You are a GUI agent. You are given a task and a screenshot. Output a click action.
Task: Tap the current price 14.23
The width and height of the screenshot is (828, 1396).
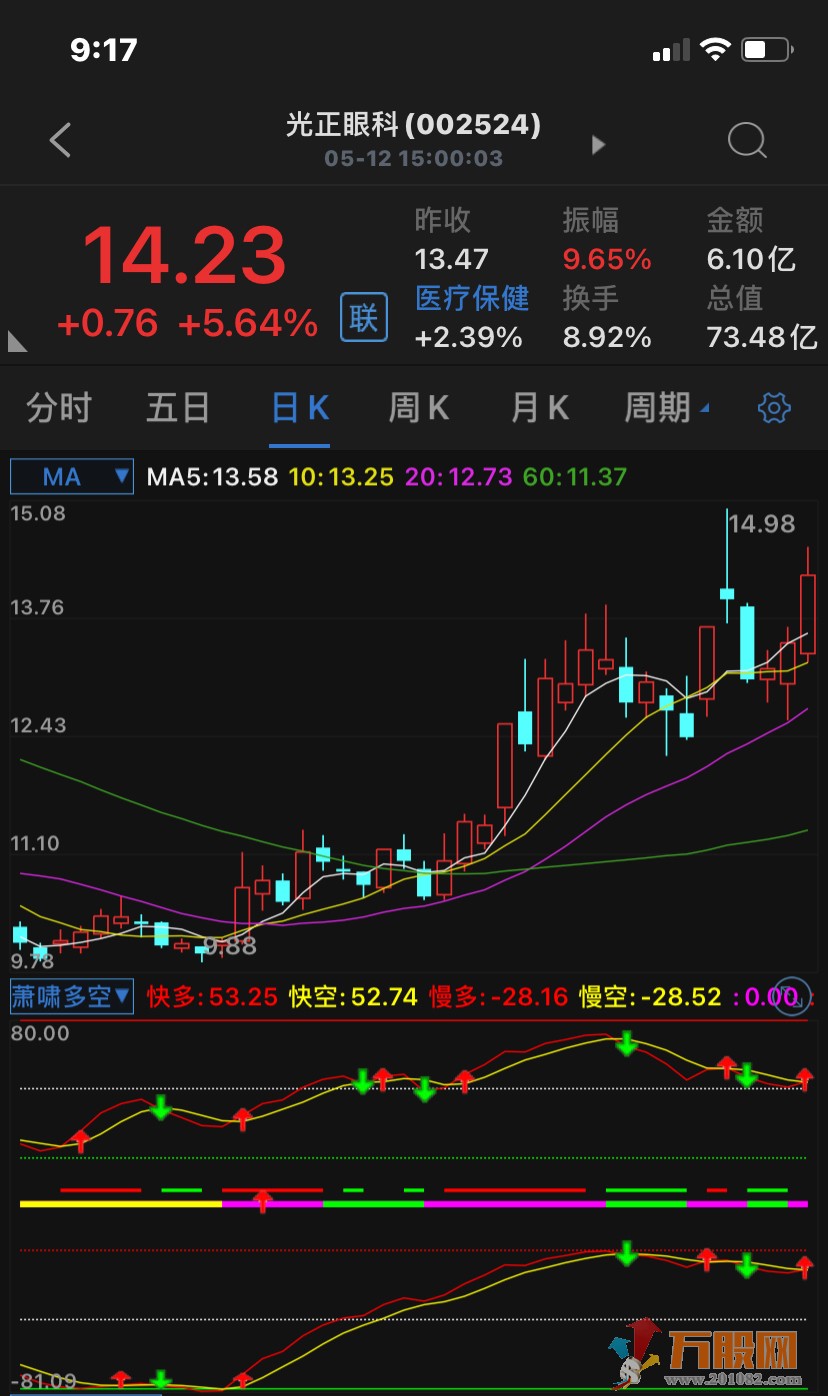[x=184, y=256]
